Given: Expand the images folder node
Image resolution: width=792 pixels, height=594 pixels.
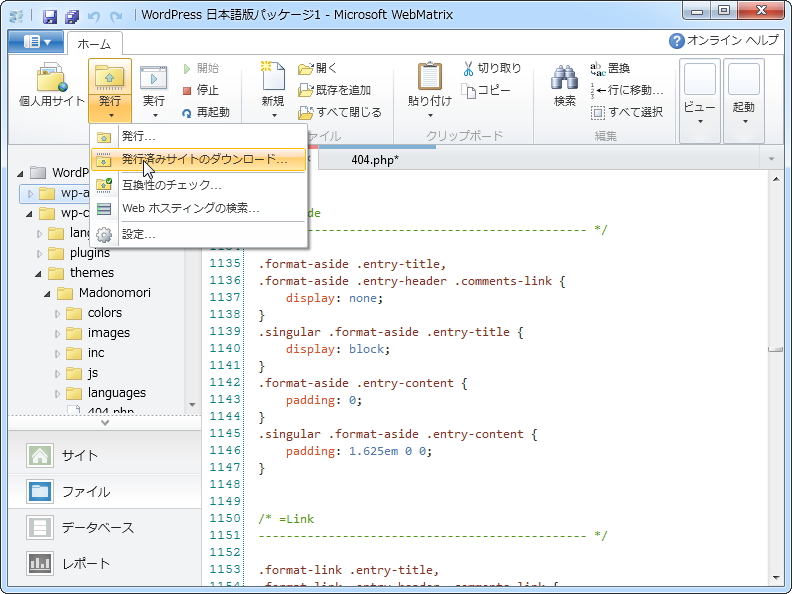Looking at the screenshot, I should coord(57,334).
